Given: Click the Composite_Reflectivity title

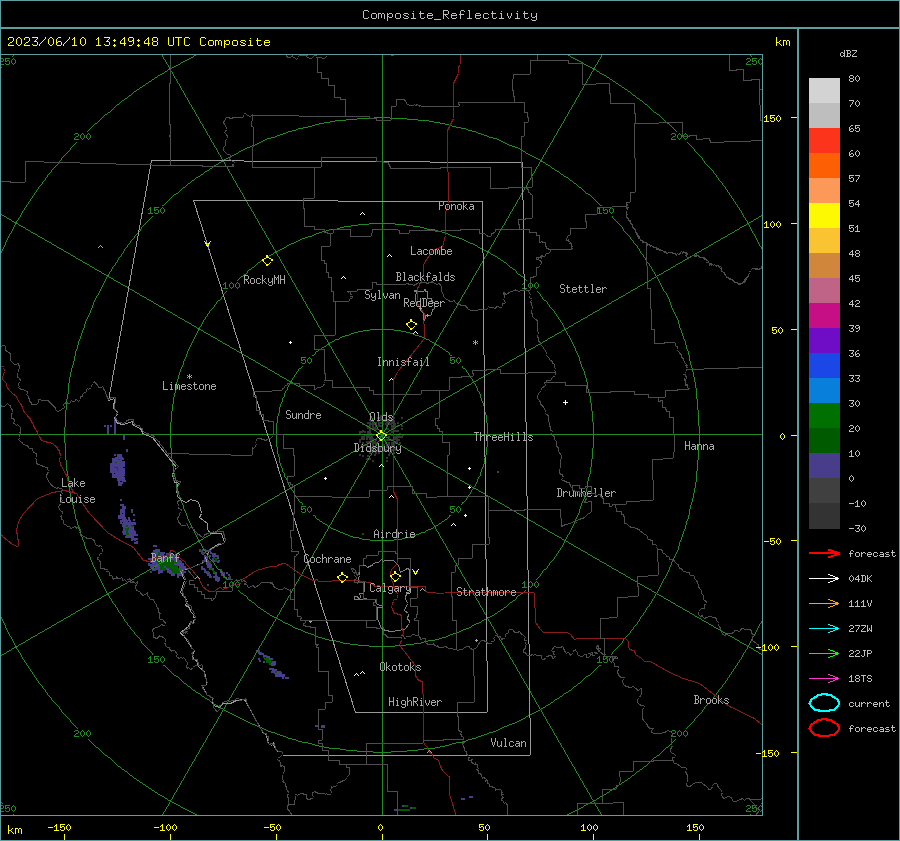Looking at the screenshot, I should pyautogui.click(x=449, y=15).
